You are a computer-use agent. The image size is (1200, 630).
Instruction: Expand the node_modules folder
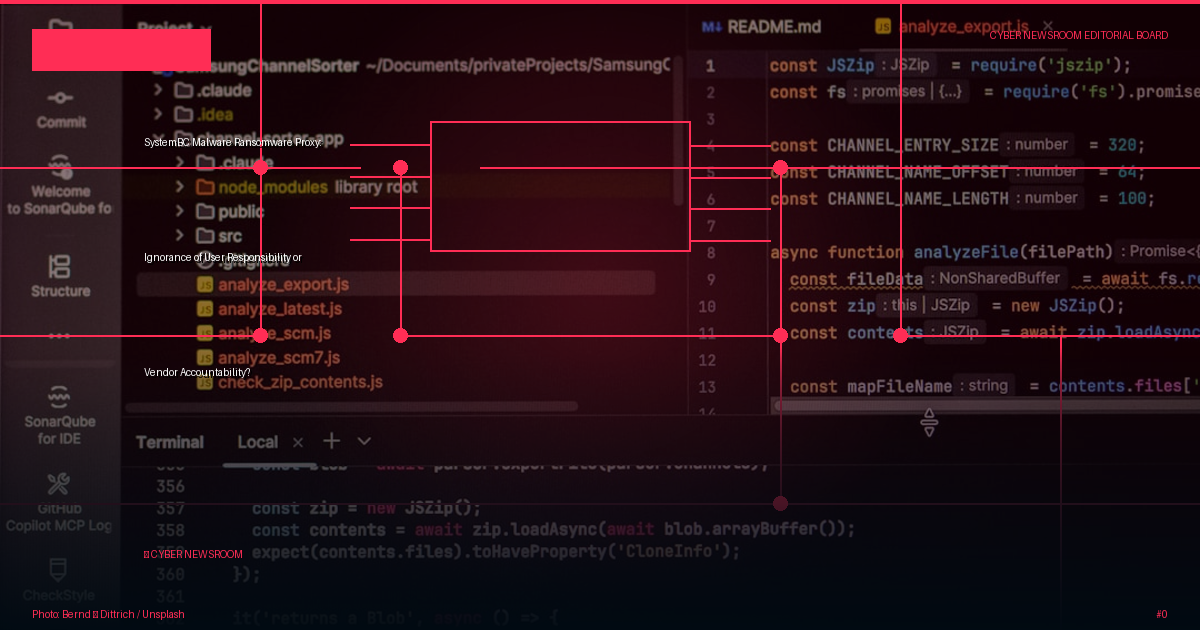click(179, 187)
